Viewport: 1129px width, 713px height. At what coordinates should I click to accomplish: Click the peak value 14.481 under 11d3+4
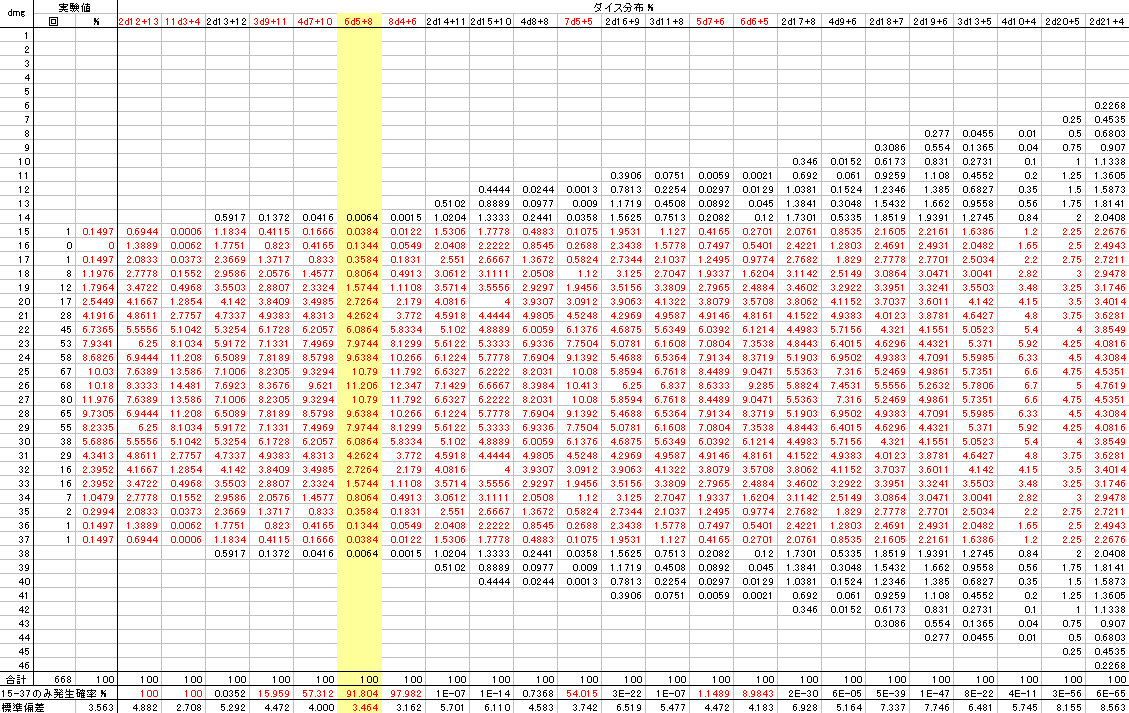click(x=183, y=385)
